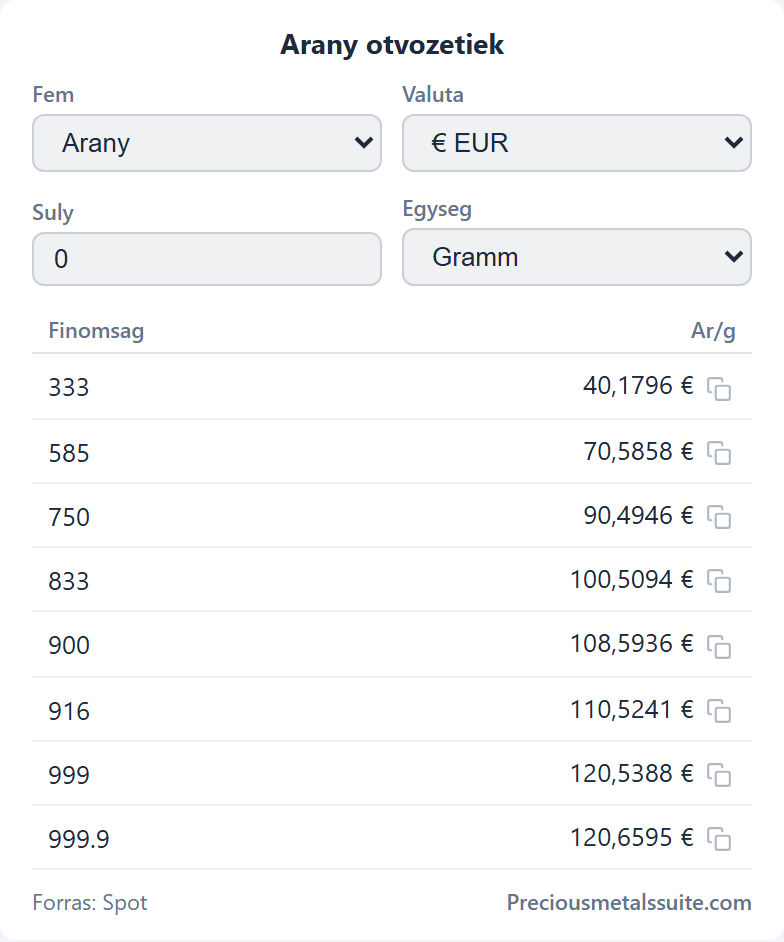Copy the 833 fineness price

[719, 581]
